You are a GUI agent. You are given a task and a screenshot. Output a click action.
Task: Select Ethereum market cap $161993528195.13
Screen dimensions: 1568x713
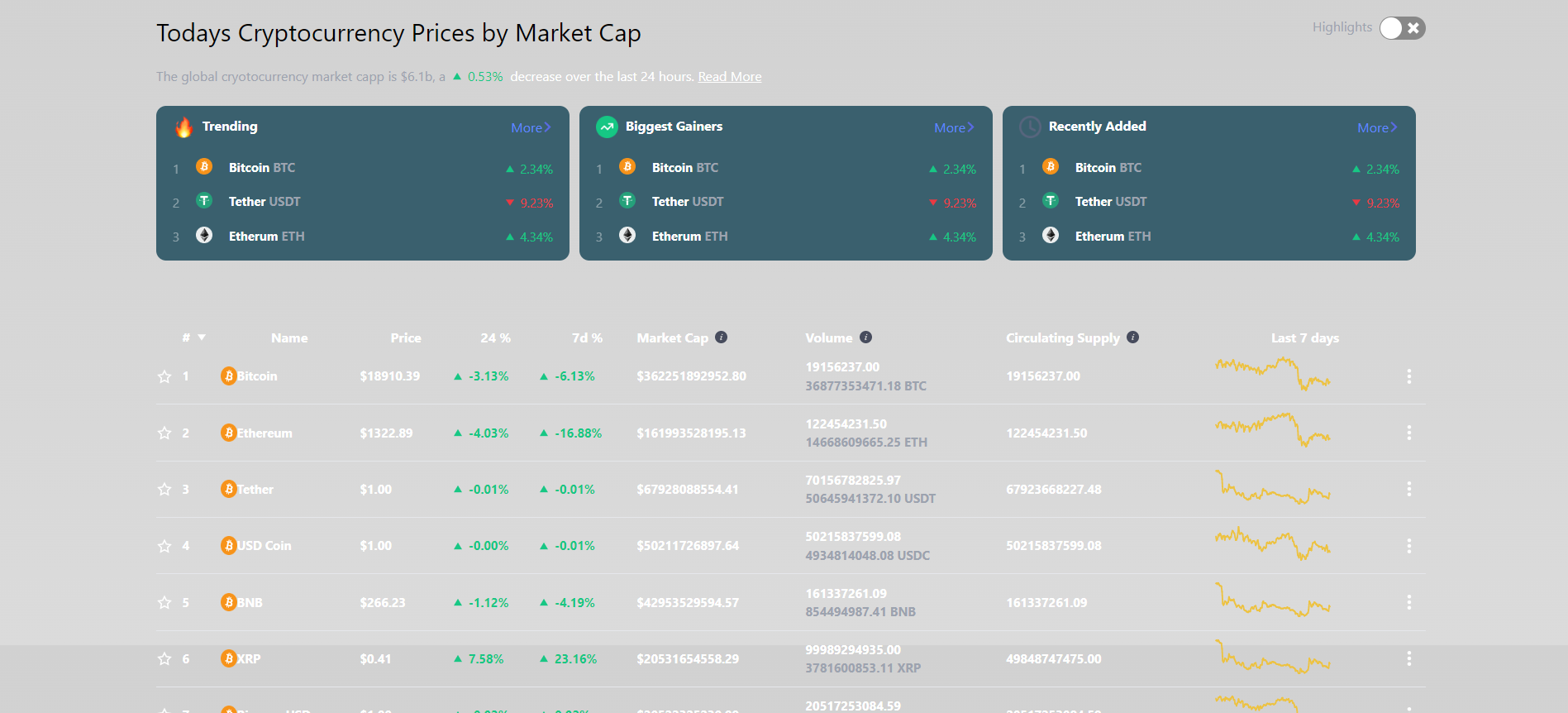691,433
